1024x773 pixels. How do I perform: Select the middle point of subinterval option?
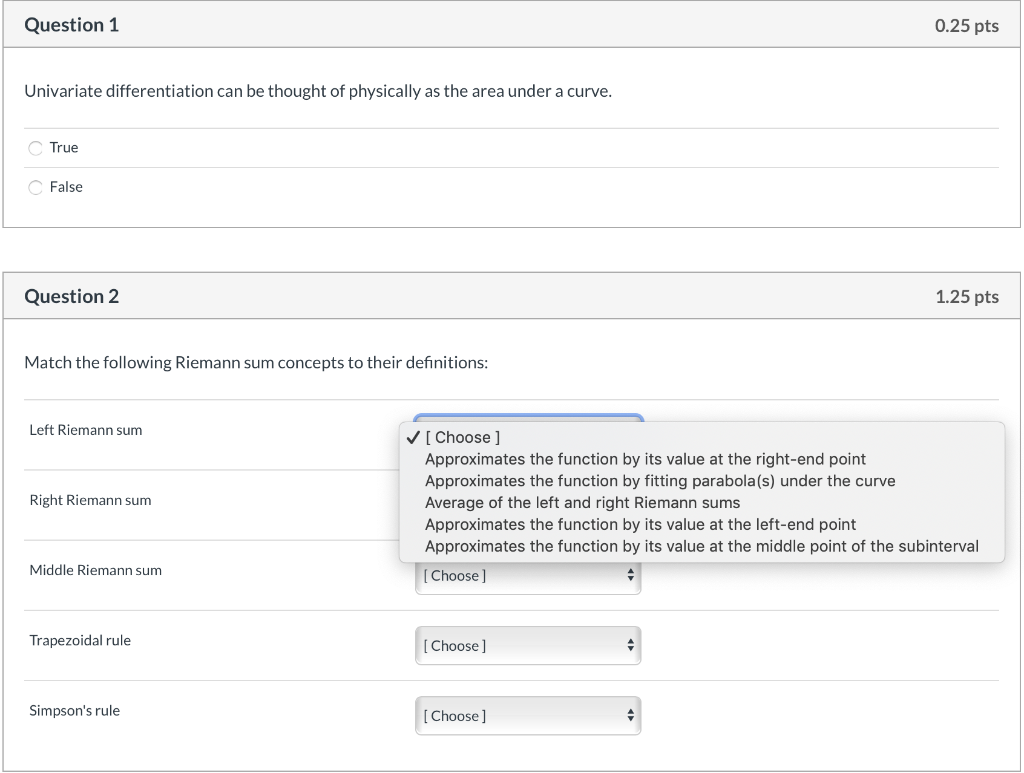tap(701, 546)
